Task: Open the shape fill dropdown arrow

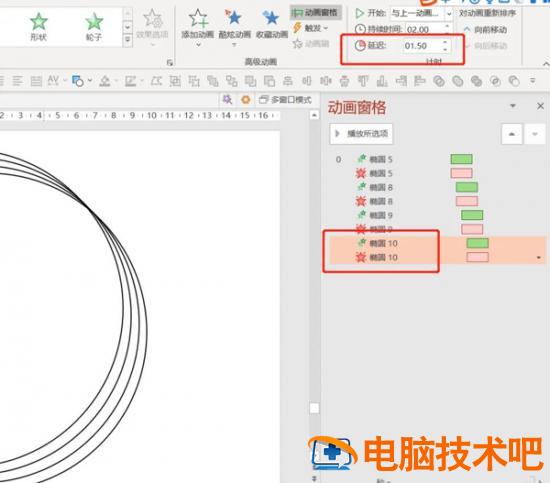Action: click(116, 81)
